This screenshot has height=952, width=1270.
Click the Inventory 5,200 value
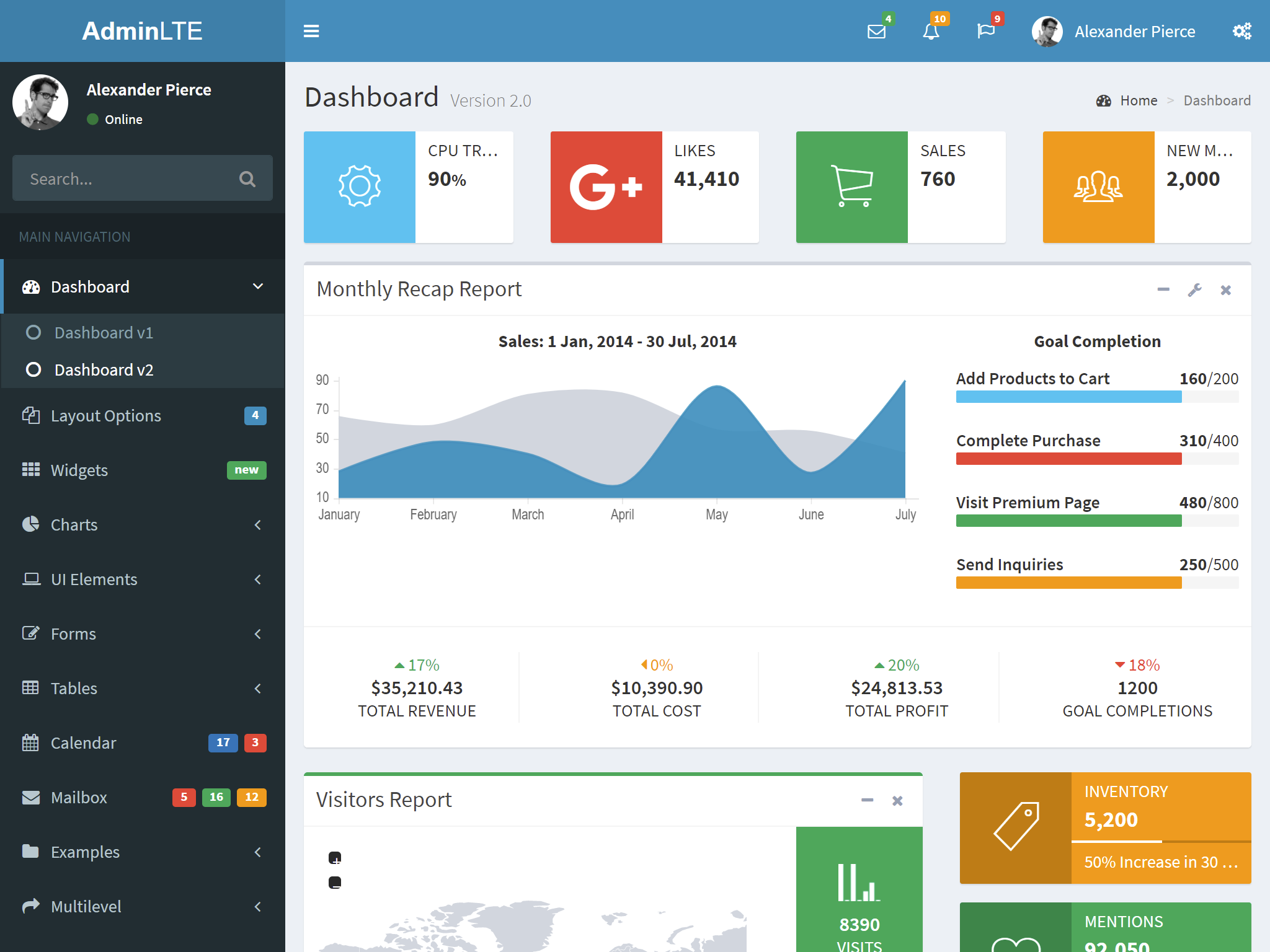coord(1111,820)
